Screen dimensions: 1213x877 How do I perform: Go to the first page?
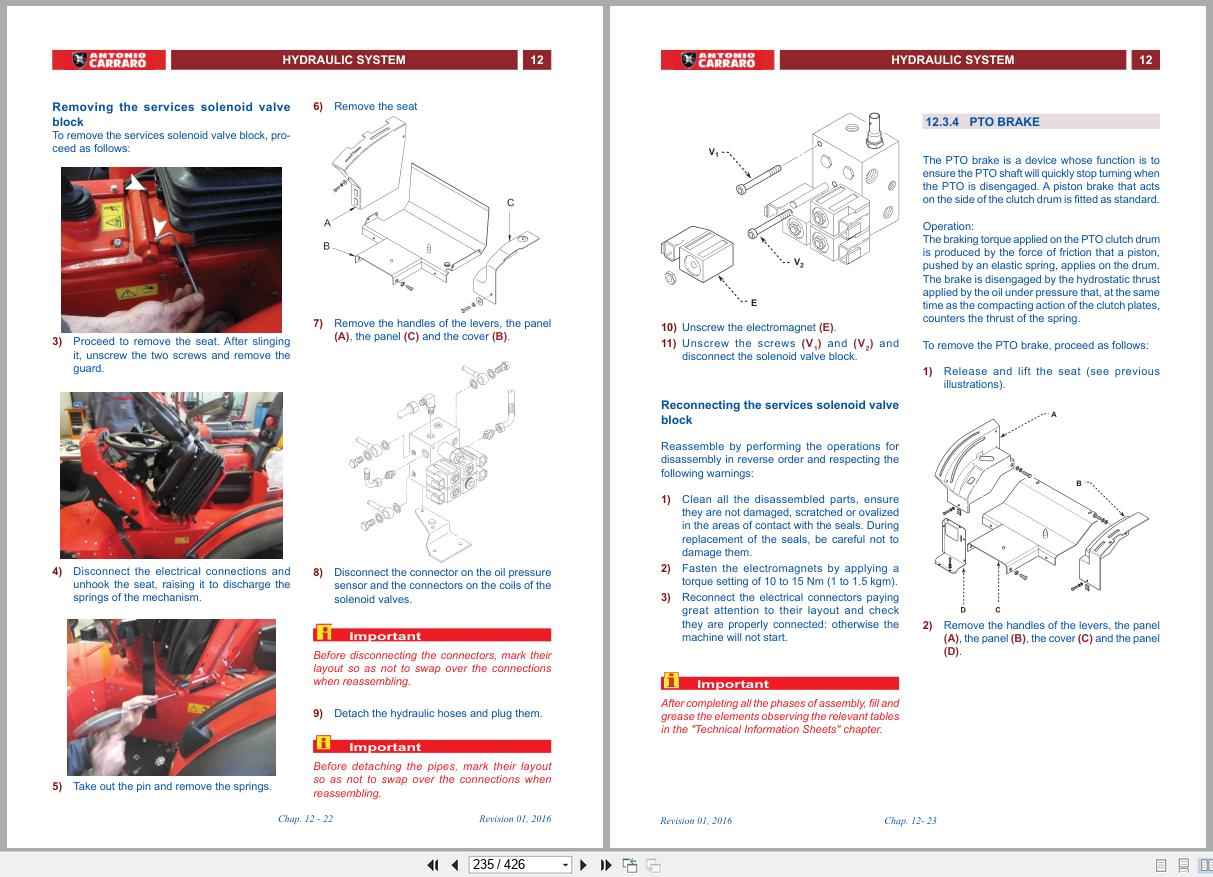[432, 864]
